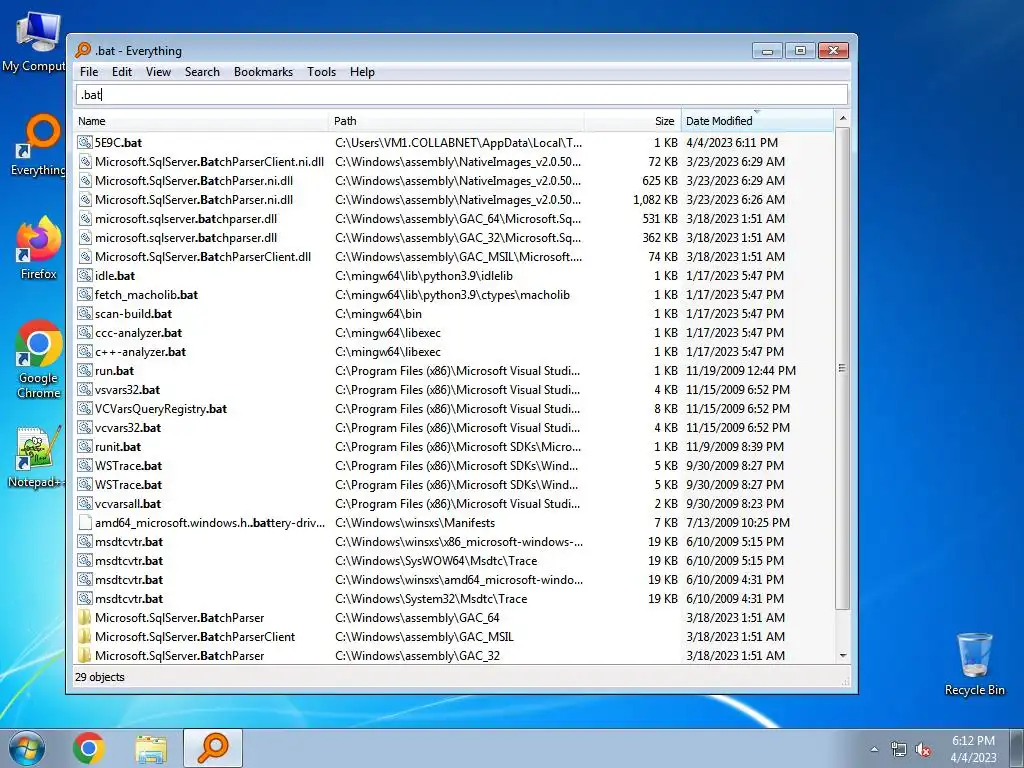Select msdtcvtr.bat in SysWOW64\Msdtc\Trace
The height and width of the screenshot is (768, 1024).
pyautogui.click(x=454, y=560)
